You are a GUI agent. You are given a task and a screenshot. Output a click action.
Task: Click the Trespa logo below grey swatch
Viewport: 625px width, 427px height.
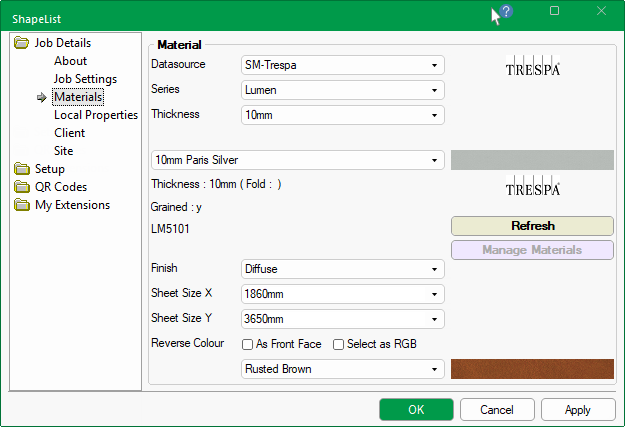pos(532,187)
